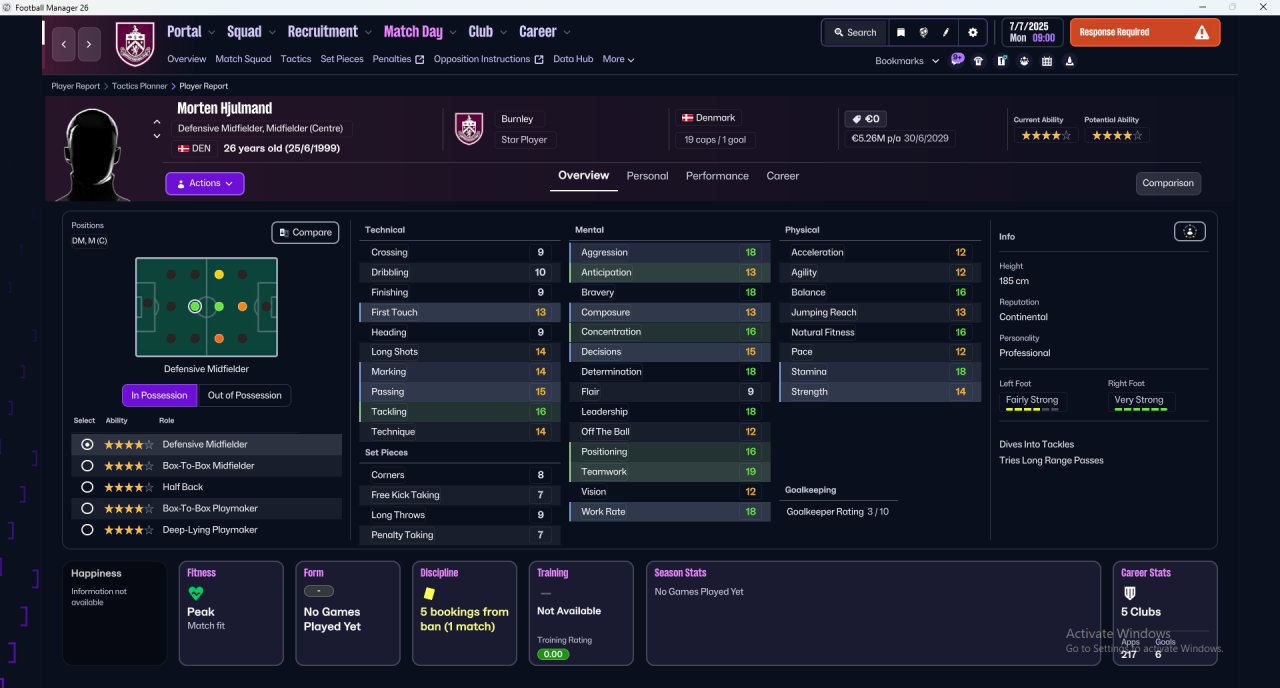The image size is (1280, 688).
Task: Click the Denmark flag beside caps info
Action: coord(687,118)
